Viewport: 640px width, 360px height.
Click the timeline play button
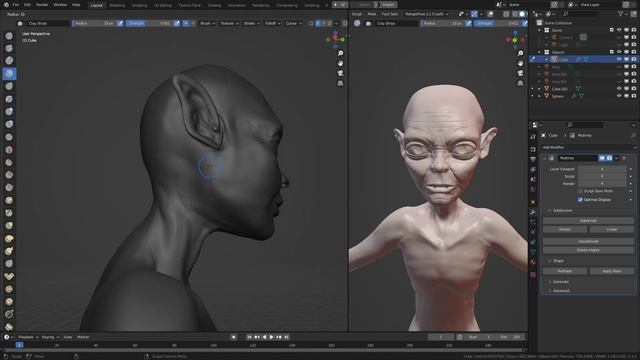(271, 337)
